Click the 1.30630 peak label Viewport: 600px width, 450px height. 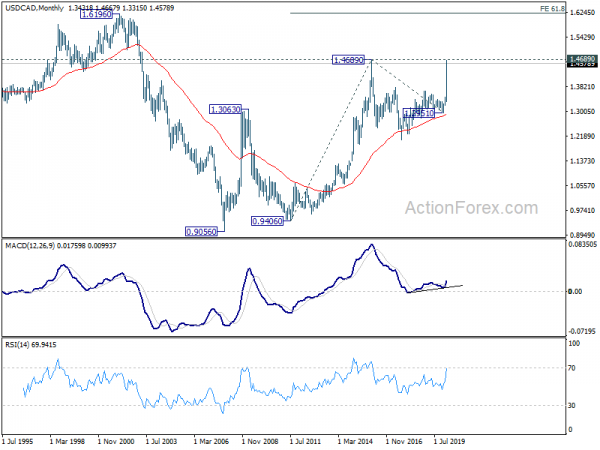pos(226,110)
